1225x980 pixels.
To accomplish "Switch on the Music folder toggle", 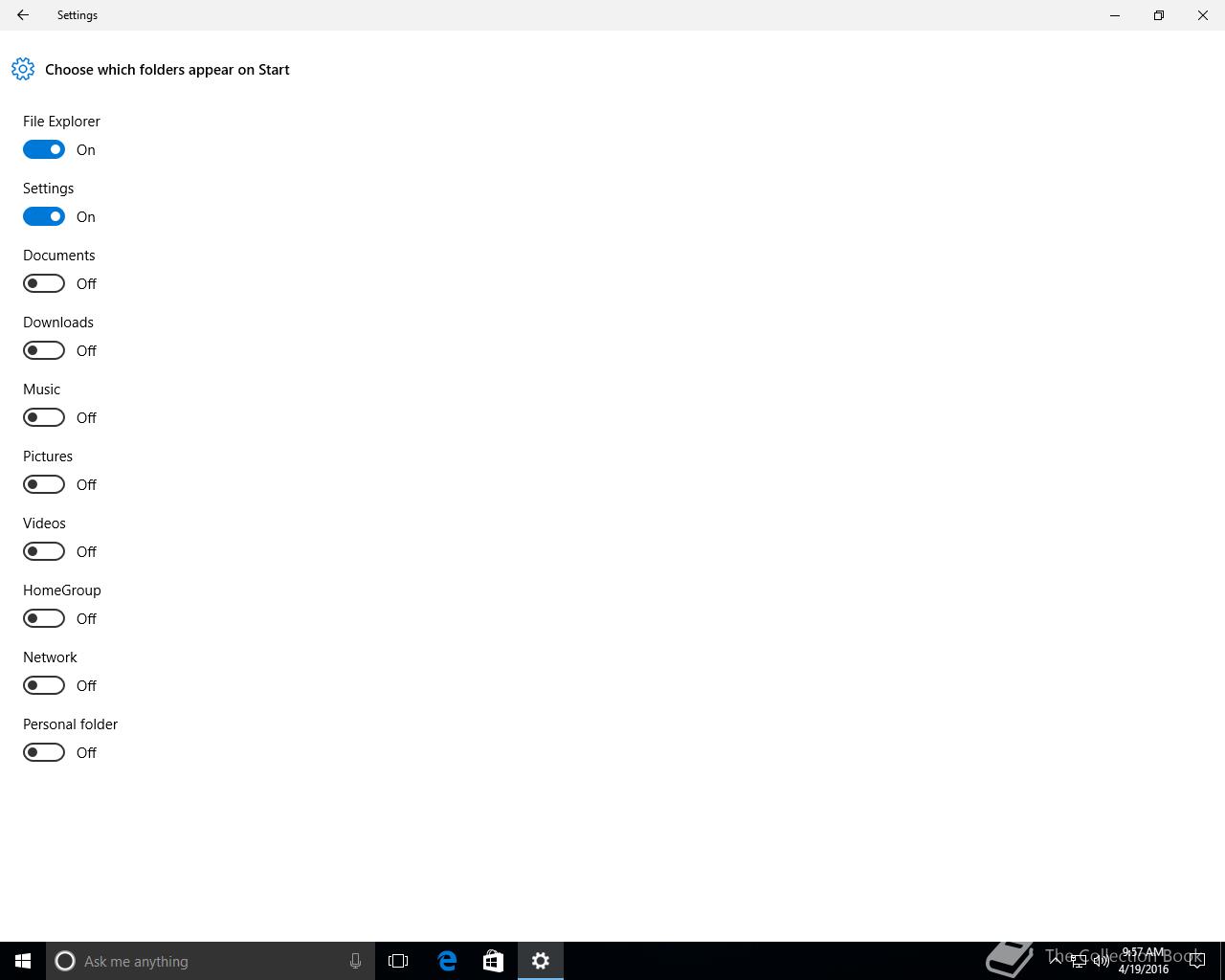I will pos(44,417).
